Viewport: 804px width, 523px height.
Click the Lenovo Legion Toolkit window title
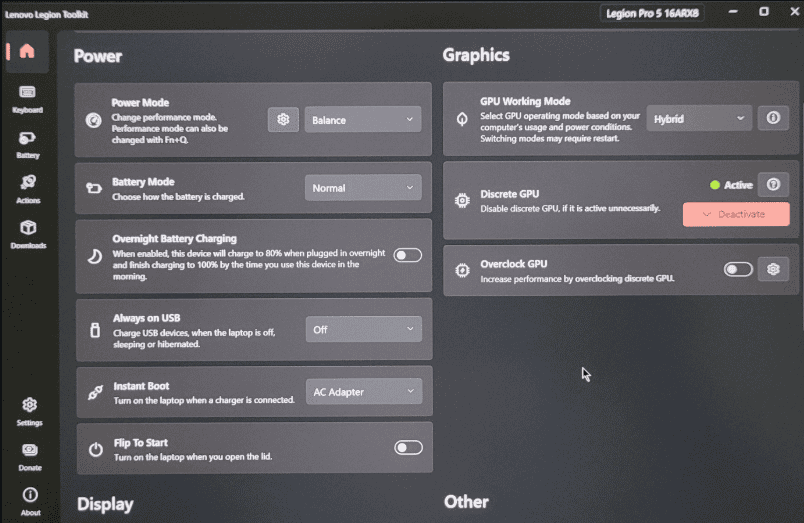(x=47, y=14)
